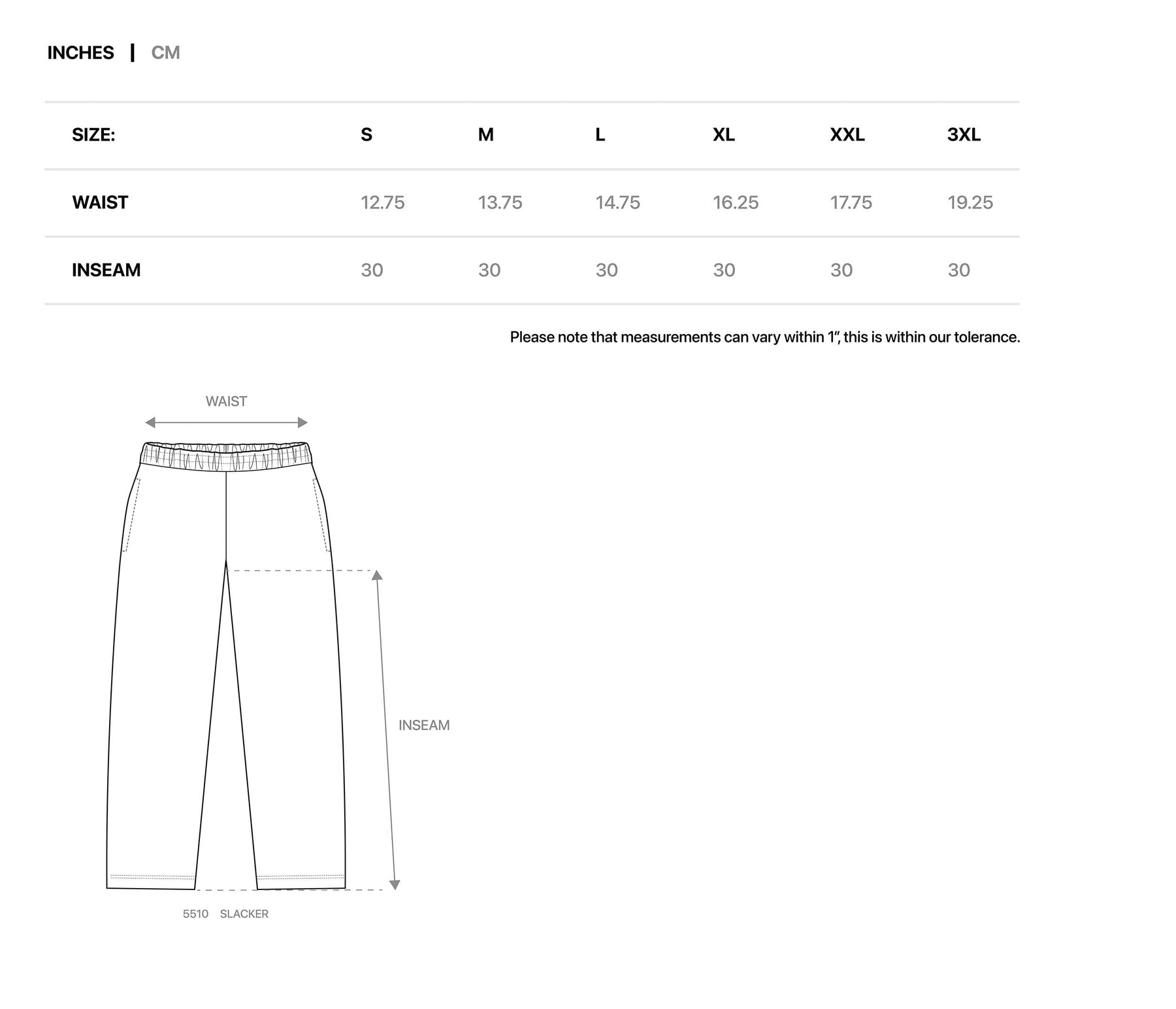
Task: Click the 16.25 waist value
Action: (736, 203)
